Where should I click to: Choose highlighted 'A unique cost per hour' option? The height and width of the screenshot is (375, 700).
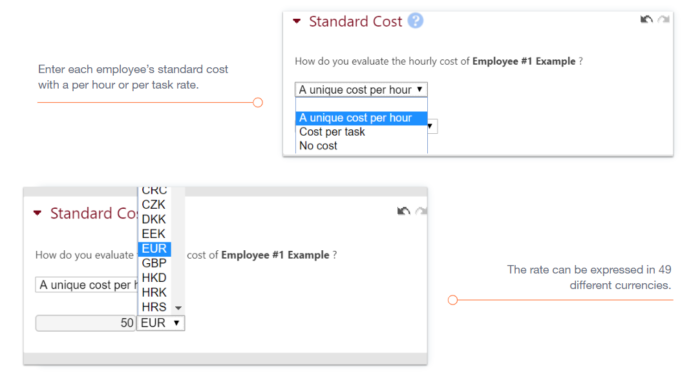tap(361, 118)
